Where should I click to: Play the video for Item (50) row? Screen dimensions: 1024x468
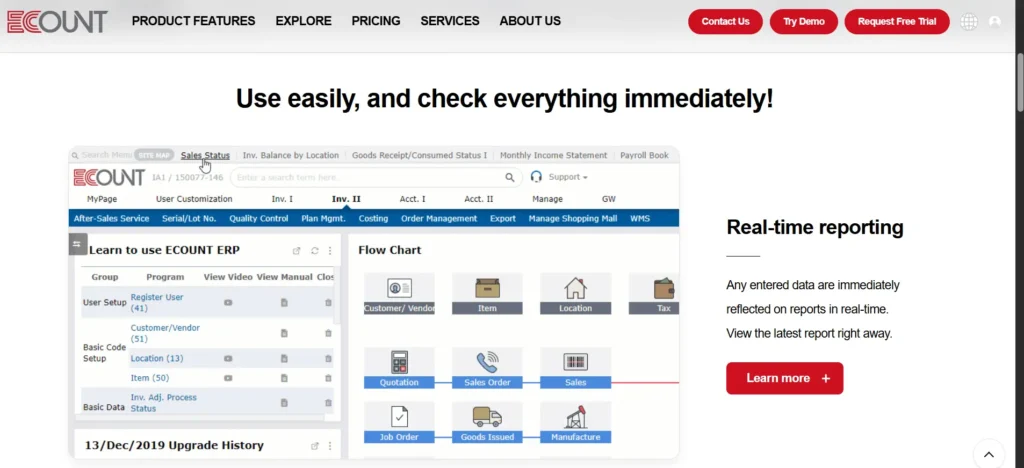point(228,378)
